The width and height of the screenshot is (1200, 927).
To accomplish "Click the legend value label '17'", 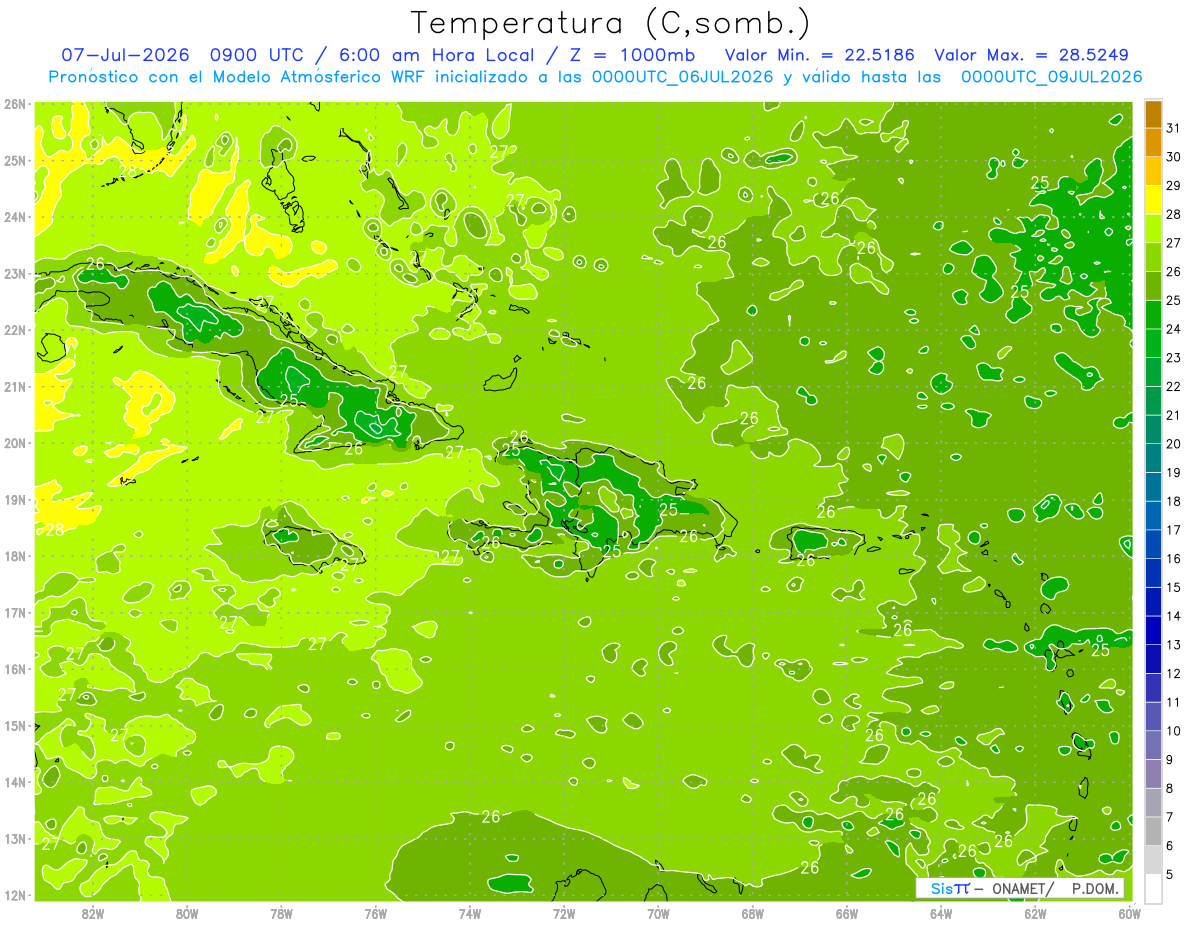I will [x=1174, y=530].
